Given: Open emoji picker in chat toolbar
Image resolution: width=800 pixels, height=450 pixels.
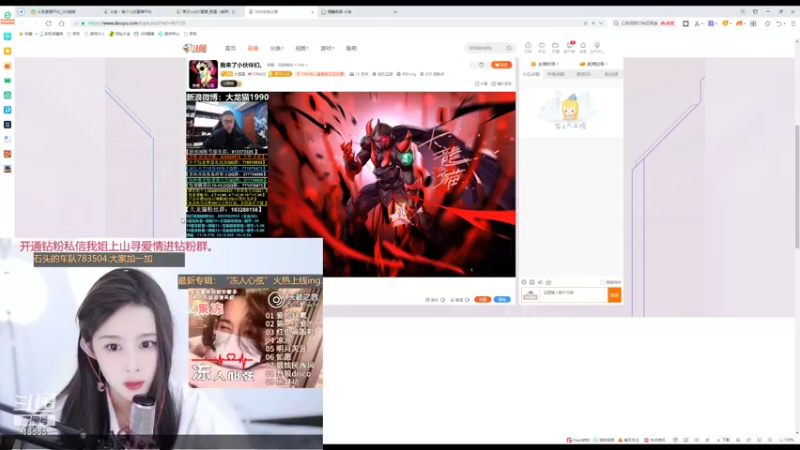Looking at the screenshot, I should (x=524, y=282).
